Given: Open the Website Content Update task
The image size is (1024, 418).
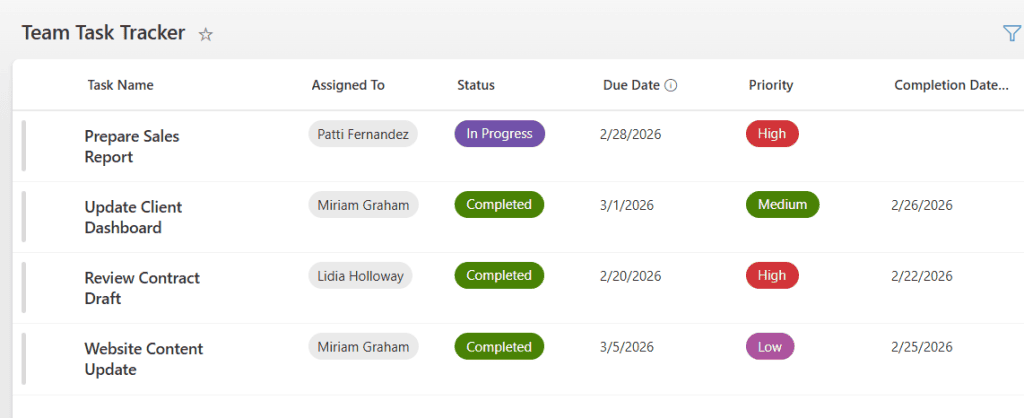Looking at the screenshot, I should (x=143, y=359).
